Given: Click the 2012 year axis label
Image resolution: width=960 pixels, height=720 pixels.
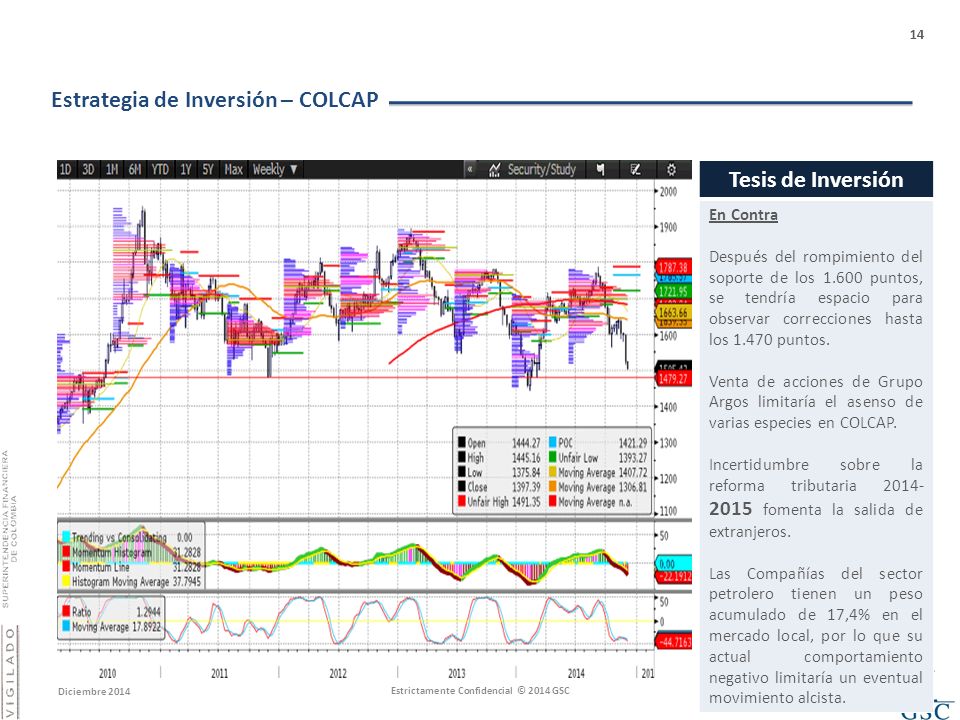Looking at the screenshot, I should pyautogui.click(x=338, y=673).
